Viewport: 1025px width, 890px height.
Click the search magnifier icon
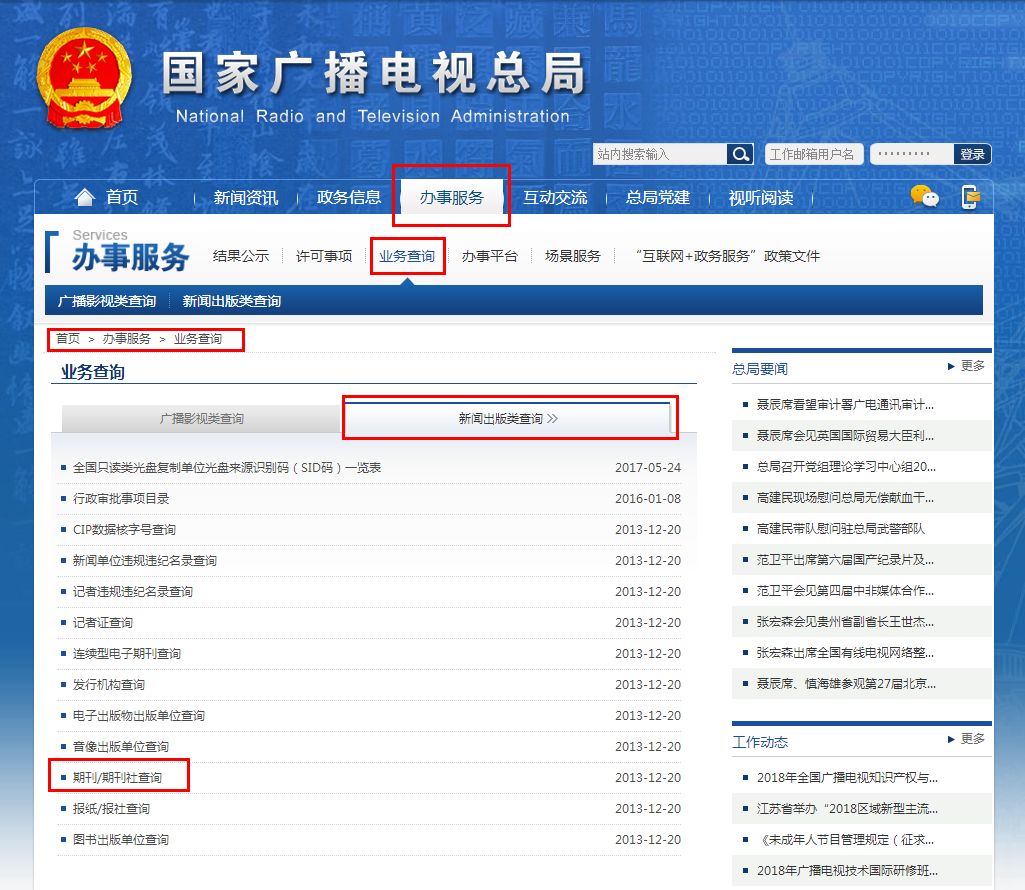pos(740,154)
